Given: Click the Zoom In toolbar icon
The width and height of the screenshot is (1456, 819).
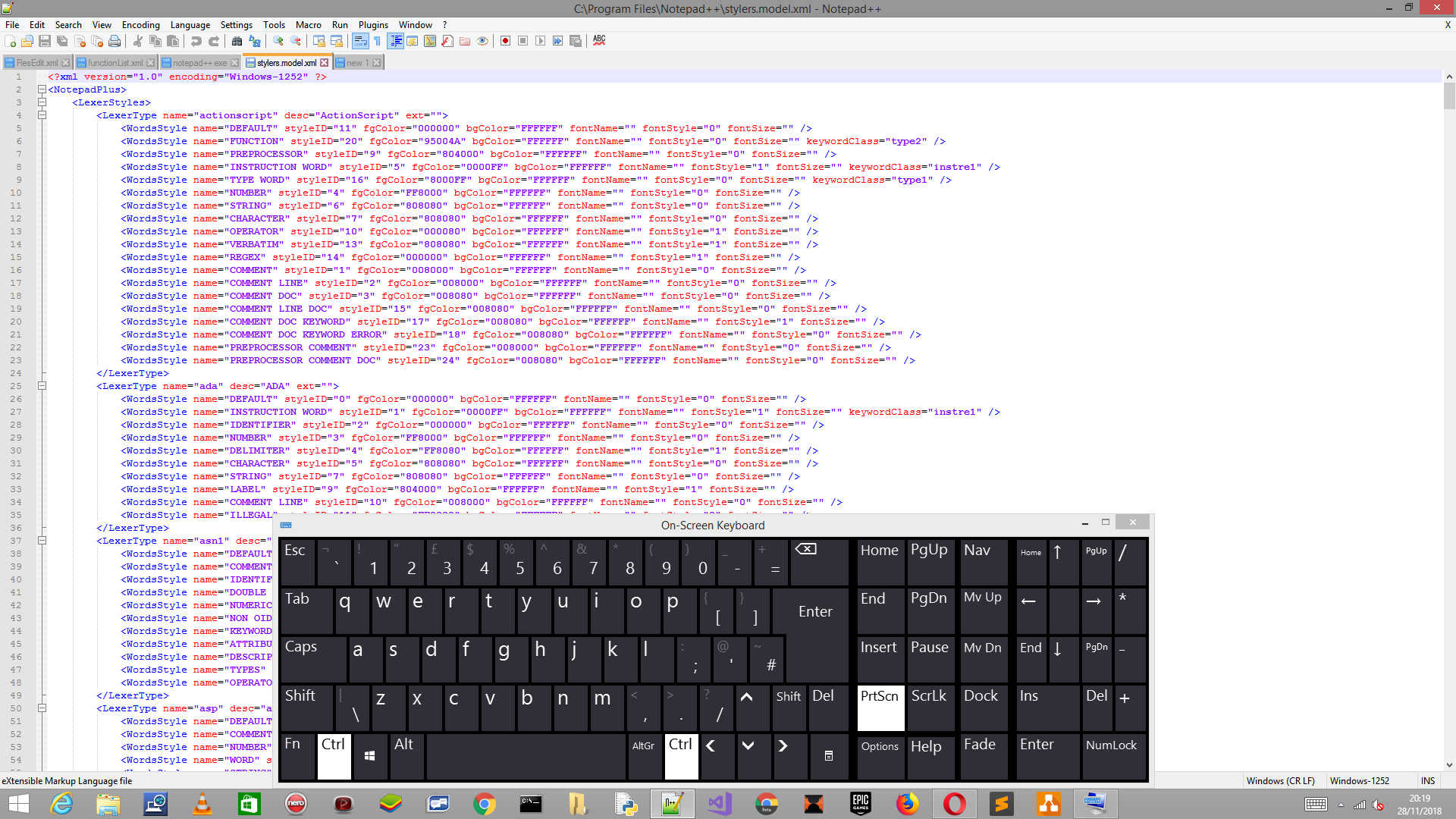Looking at the screenshot, I should click(278, 41).
